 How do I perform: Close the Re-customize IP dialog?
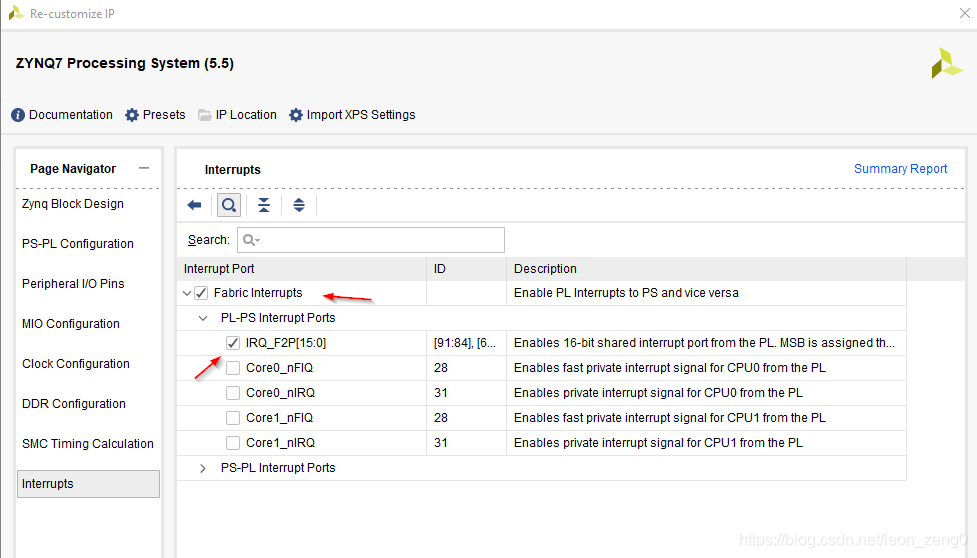965,13
